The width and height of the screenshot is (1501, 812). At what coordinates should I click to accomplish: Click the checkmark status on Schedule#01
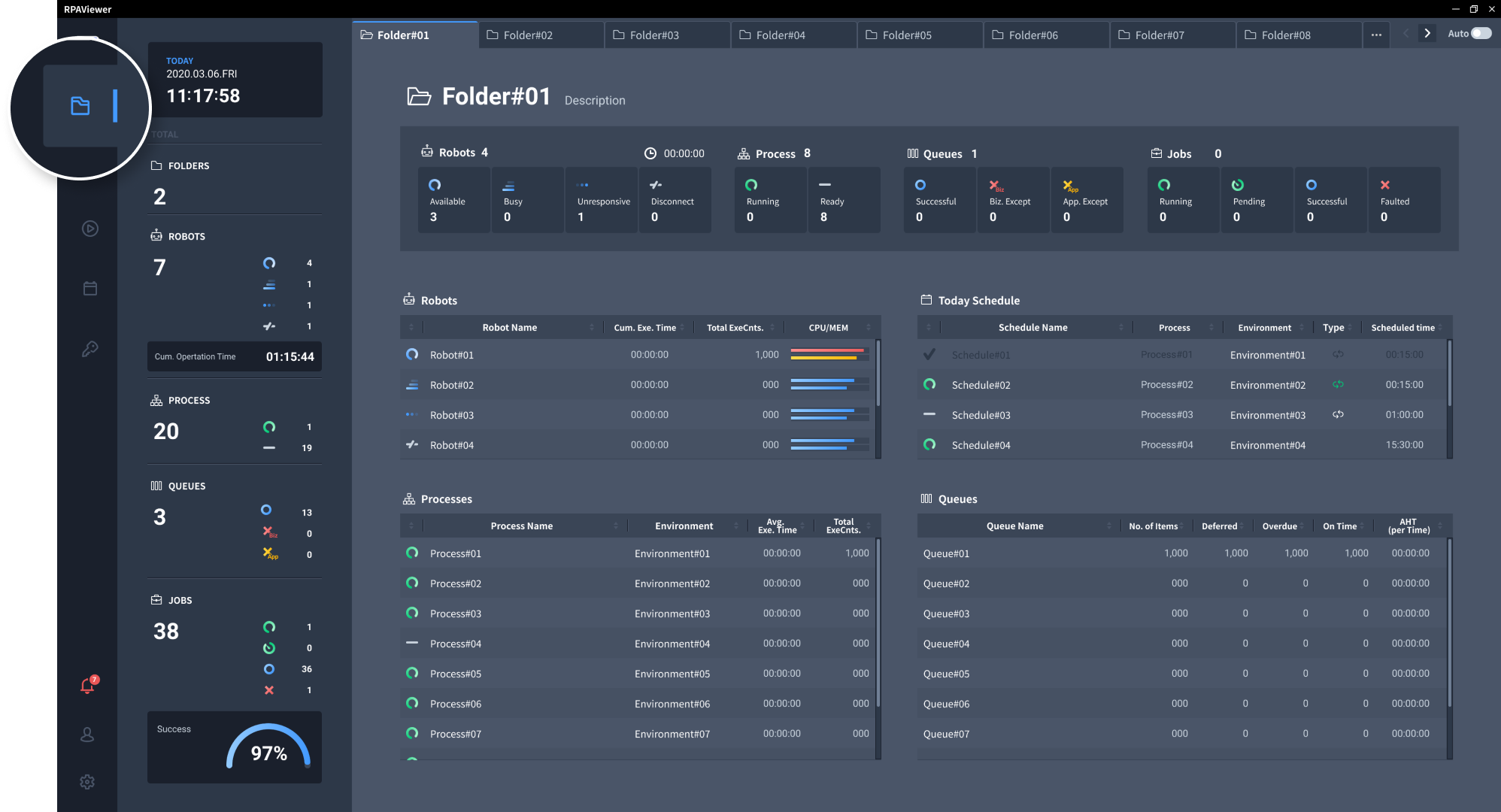click(929, 354)
